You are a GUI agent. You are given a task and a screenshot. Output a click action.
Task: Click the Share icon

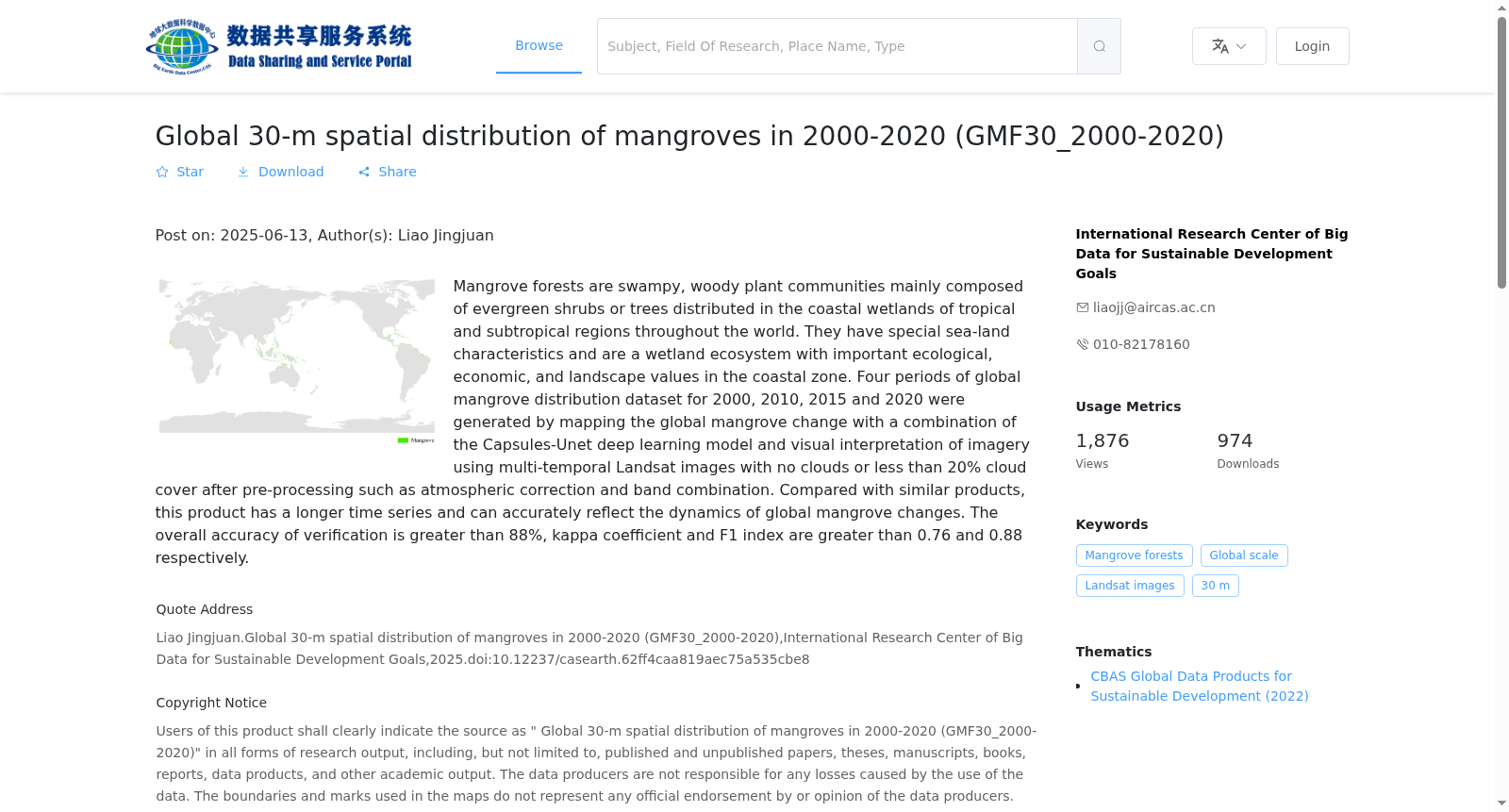click(364, 172)
